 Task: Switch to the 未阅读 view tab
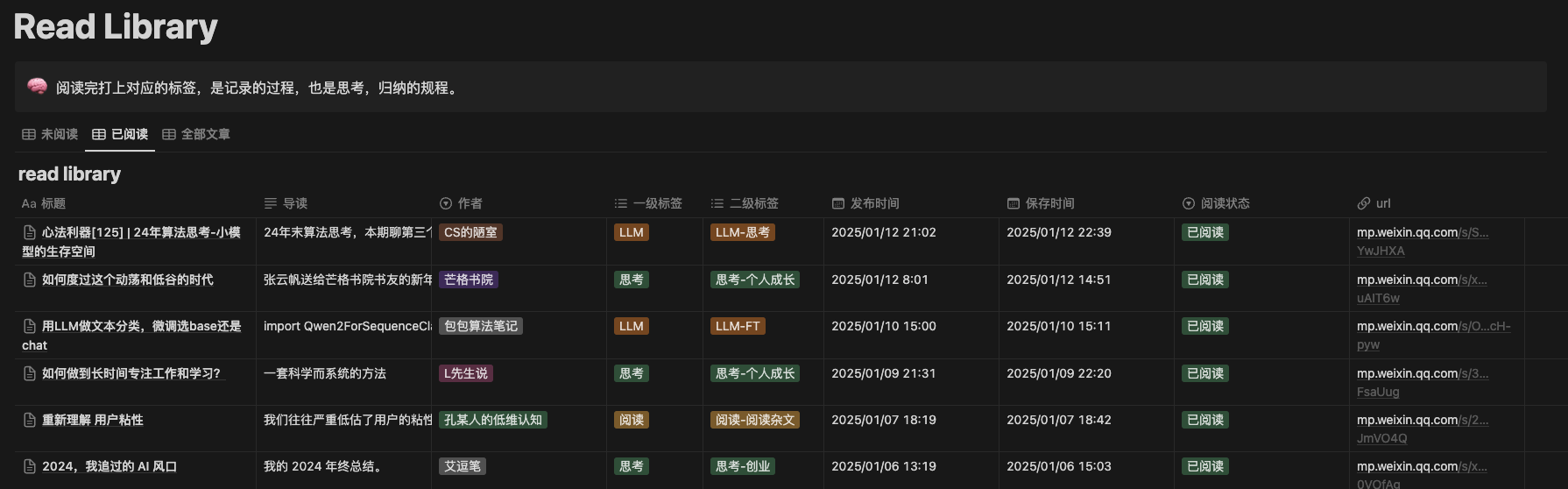coord(51,134)
